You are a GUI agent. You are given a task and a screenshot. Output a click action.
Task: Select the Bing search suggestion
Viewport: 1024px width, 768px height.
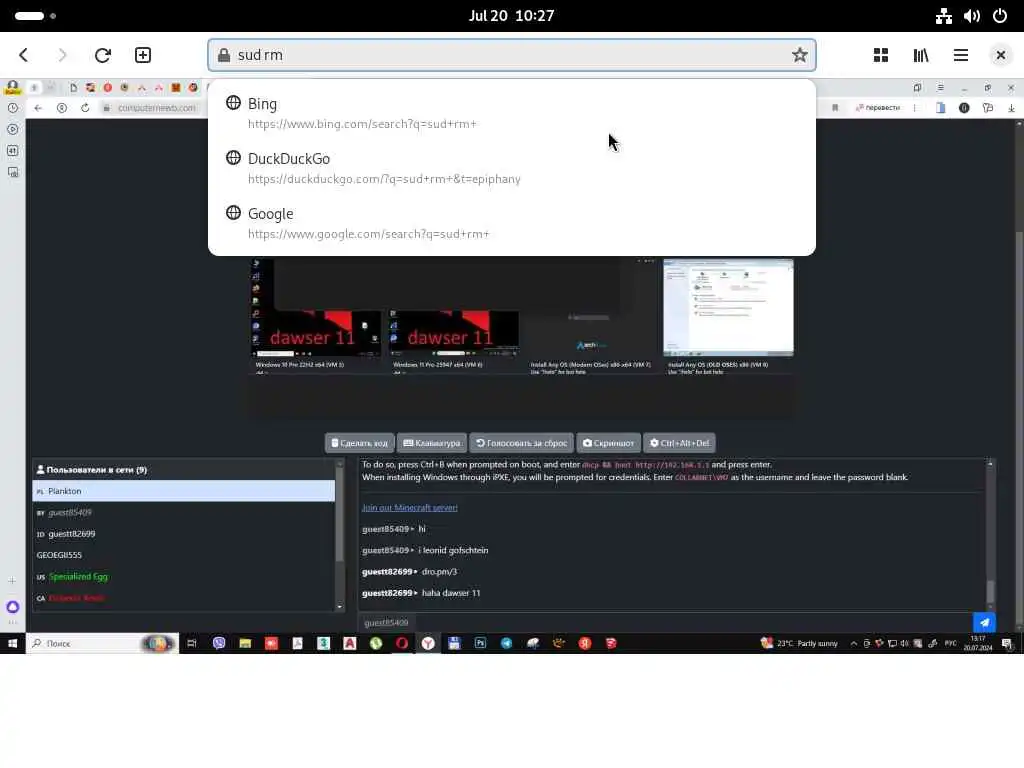pos(512,113)
